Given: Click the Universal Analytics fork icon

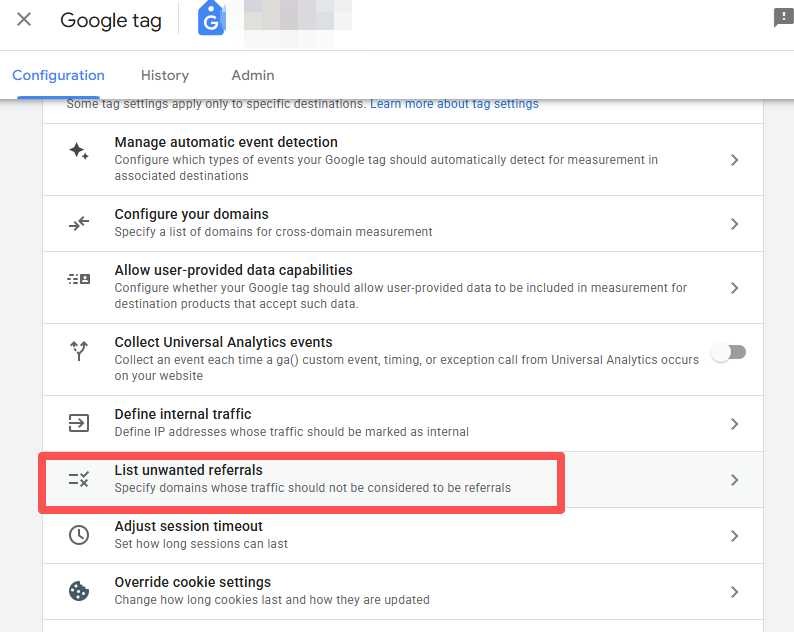Looking at the screenshot, I should pos(79,351).
